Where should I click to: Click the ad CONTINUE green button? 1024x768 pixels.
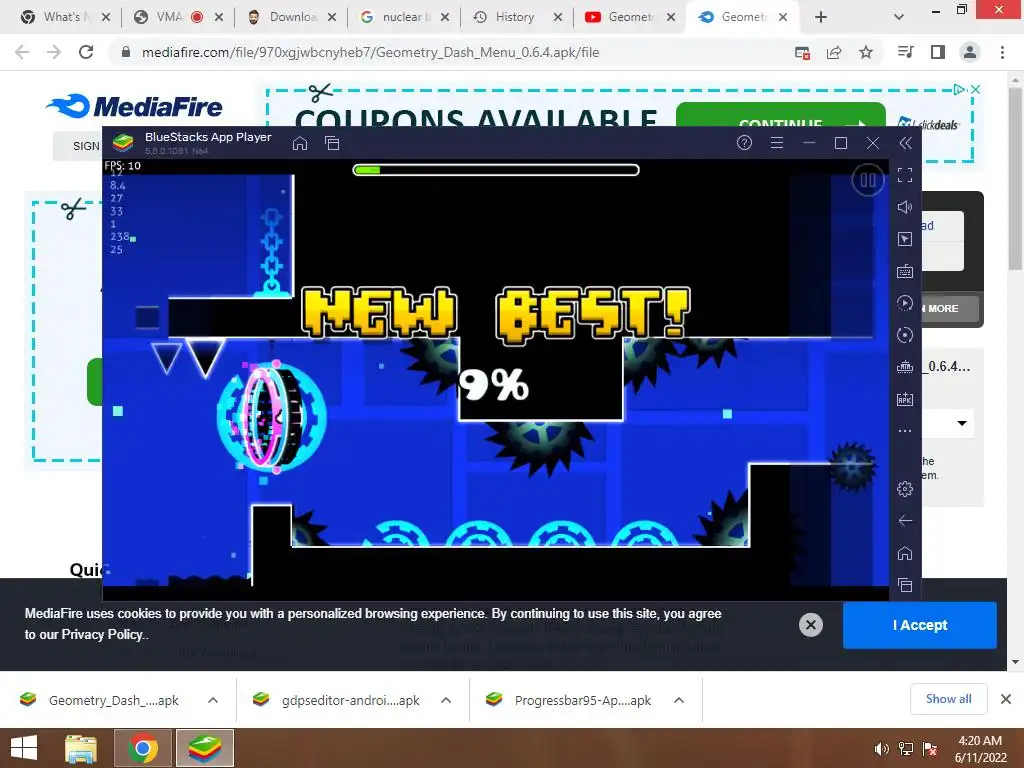[x=780, y=114]
